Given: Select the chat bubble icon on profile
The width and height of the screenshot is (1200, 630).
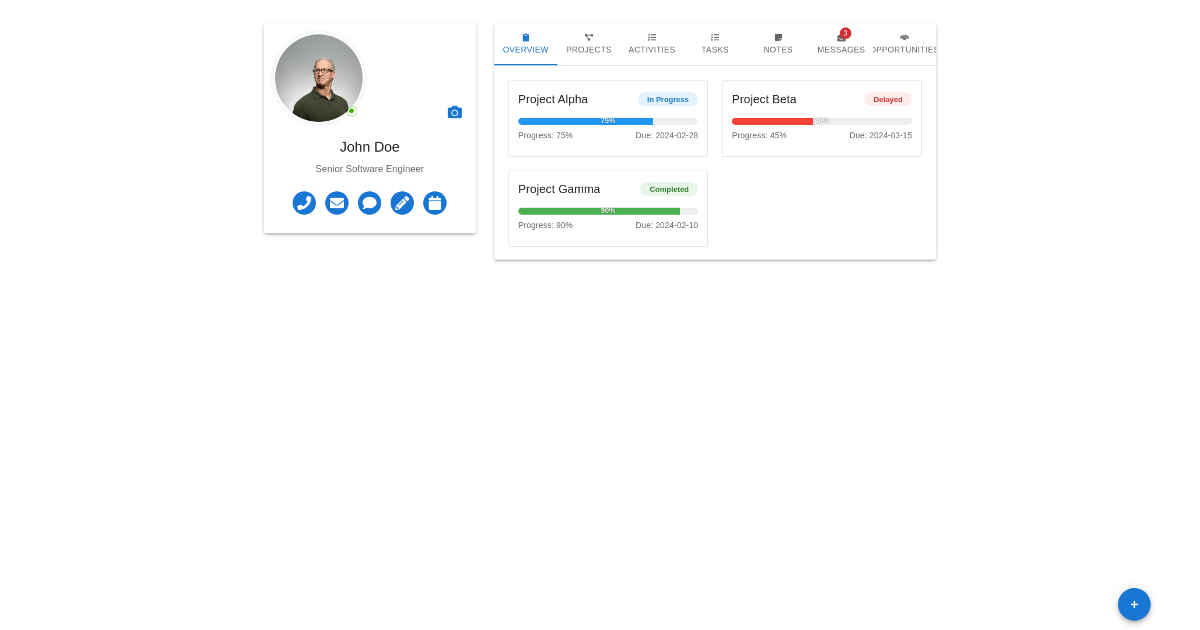Looking at the screenshot, I should pos(370,203).
